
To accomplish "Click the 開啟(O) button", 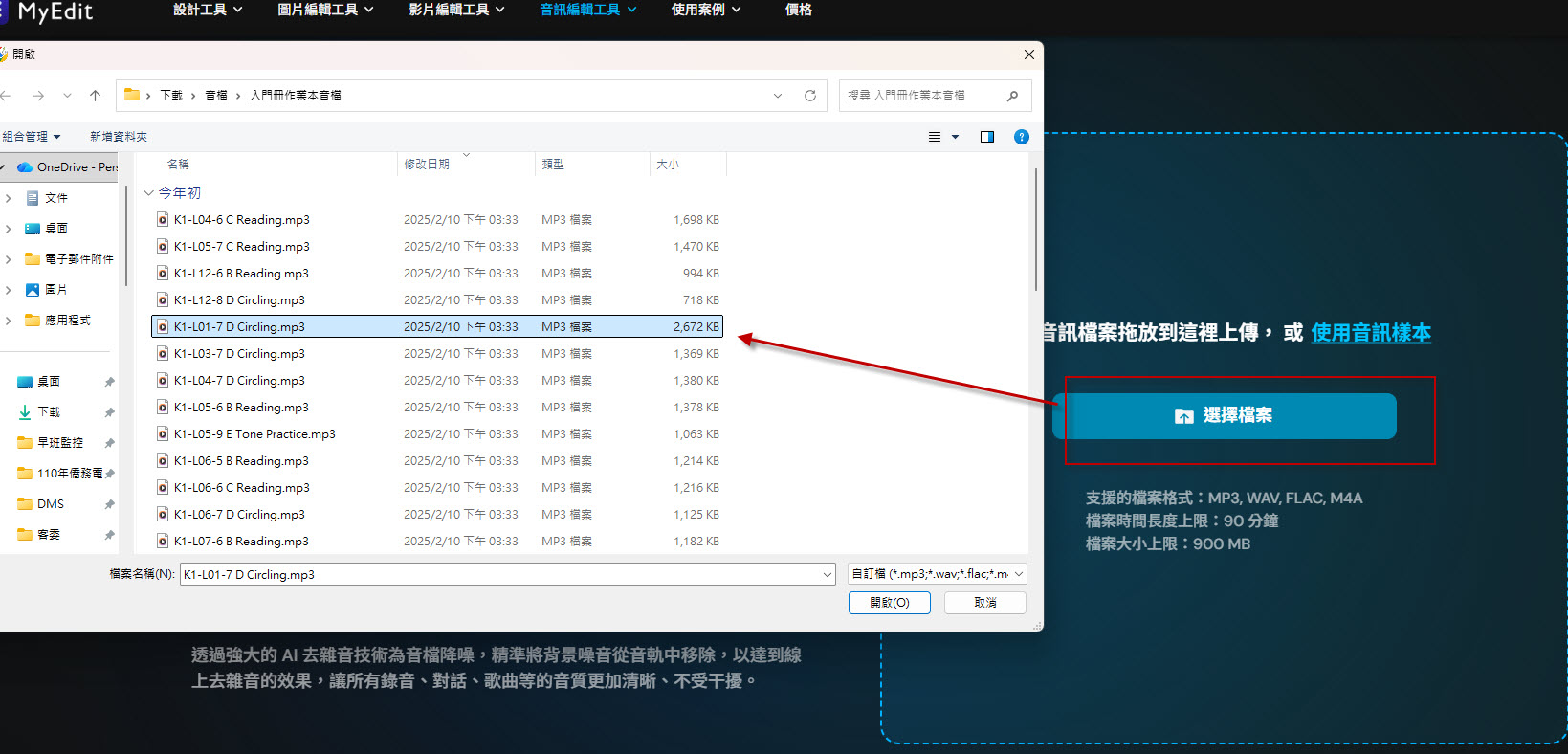I will (x=889, y=603).
